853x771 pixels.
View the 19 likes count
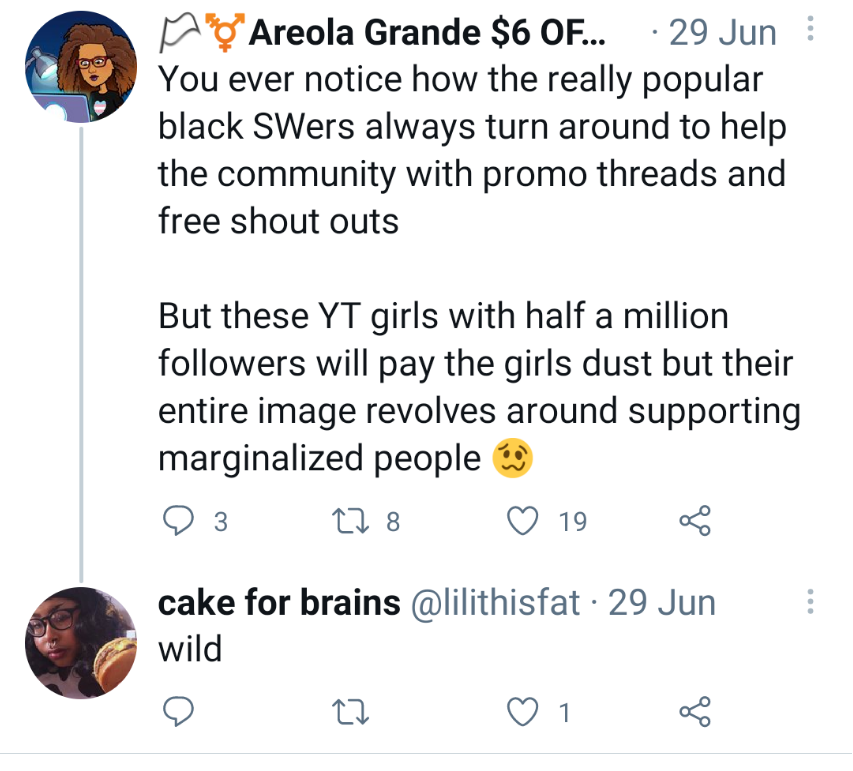pos(573,520)
